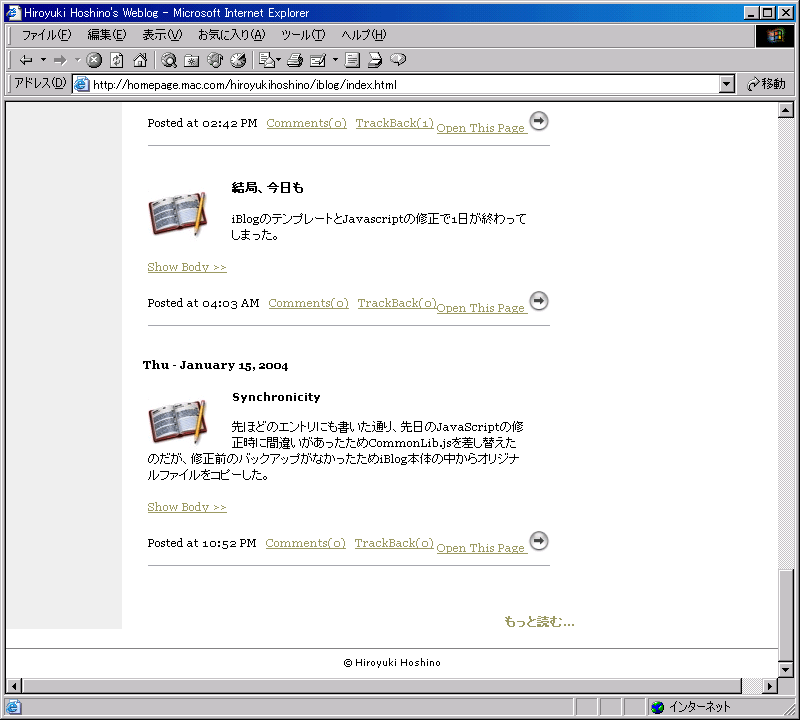
Task: Open Comments(0) for the 02:42 PM post
Action: [x=306, y=123]
